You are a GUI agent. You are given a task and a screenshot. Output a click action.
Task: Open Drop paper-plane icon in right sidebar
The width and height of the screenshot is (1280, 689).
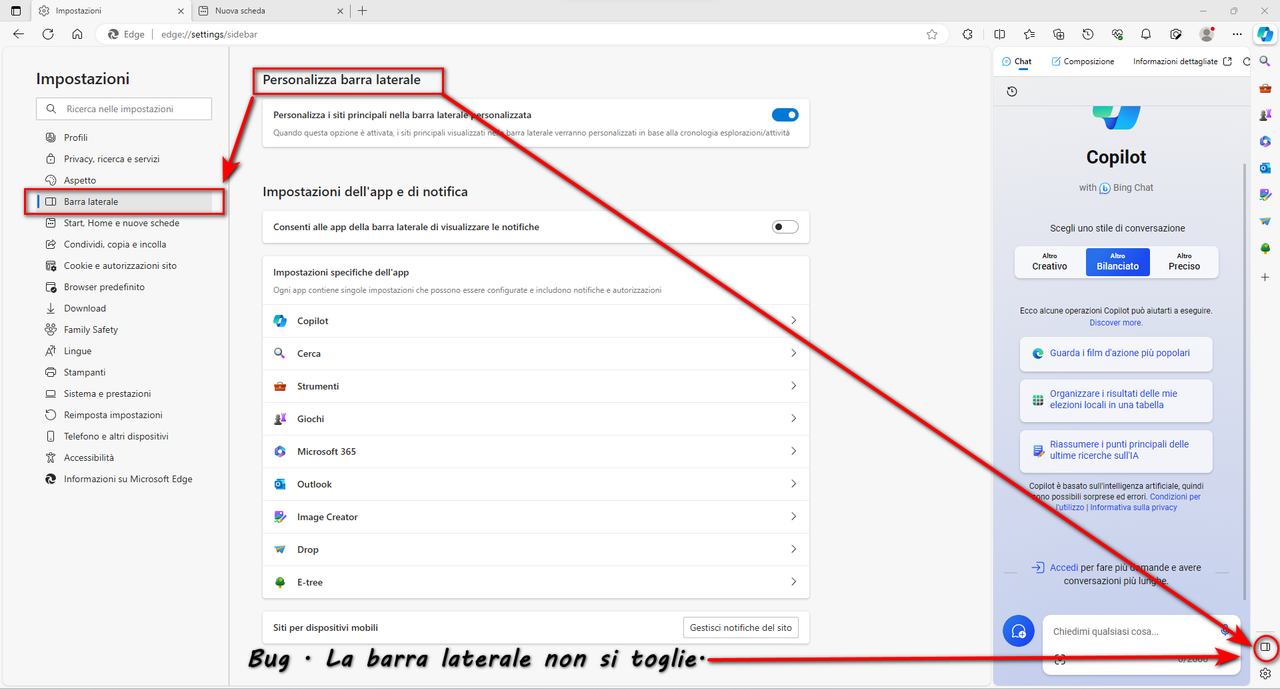pyautogui.click(x=1265, y=221)
